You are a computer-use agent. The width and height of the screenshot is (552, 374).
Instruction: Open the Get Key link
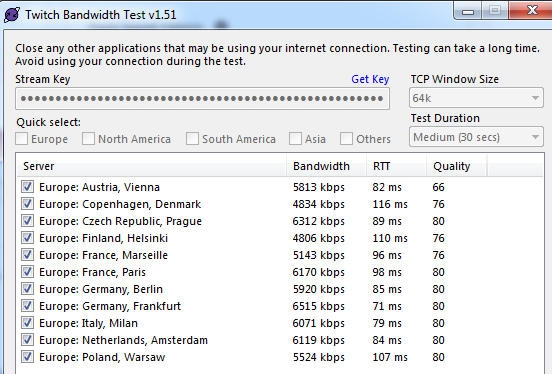click(x=370, y=79)
